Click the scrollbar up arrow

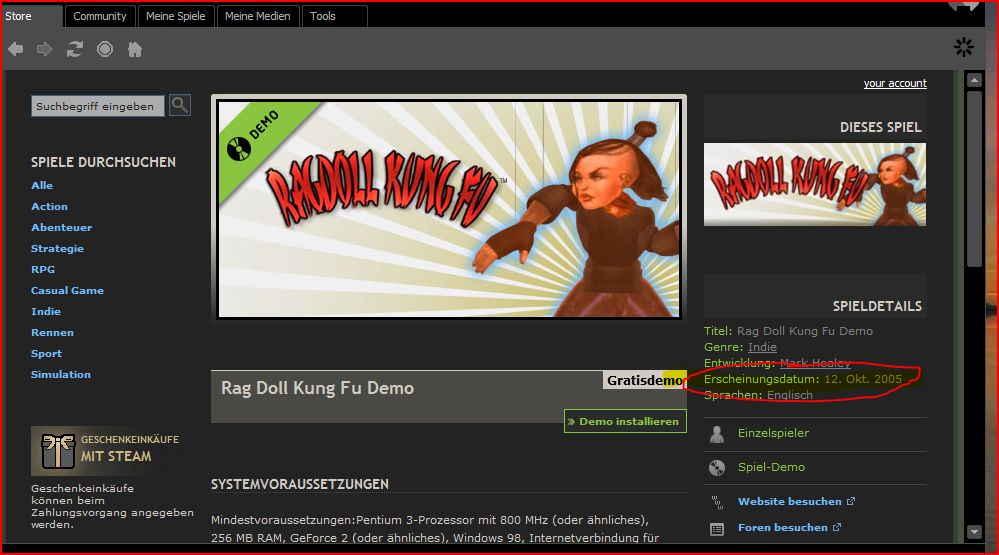click(974, 81)
